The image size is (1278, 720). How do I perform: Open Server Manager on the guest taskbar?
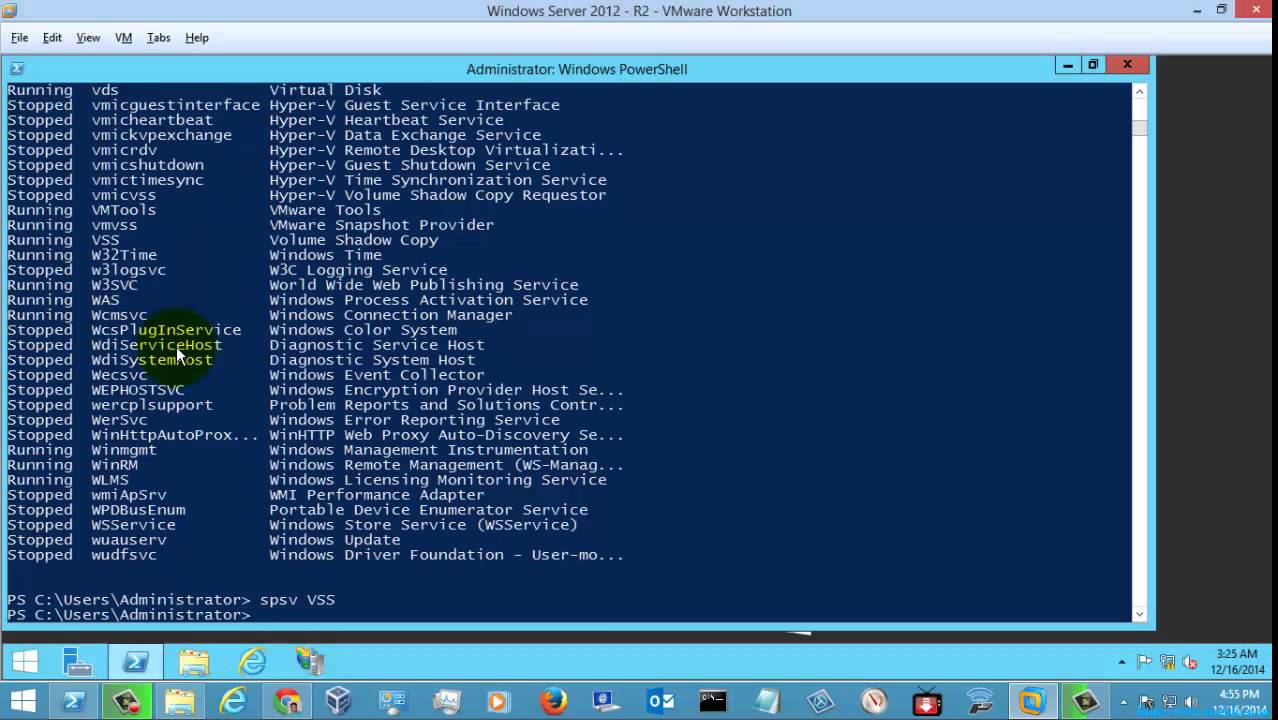coord(77,662)
